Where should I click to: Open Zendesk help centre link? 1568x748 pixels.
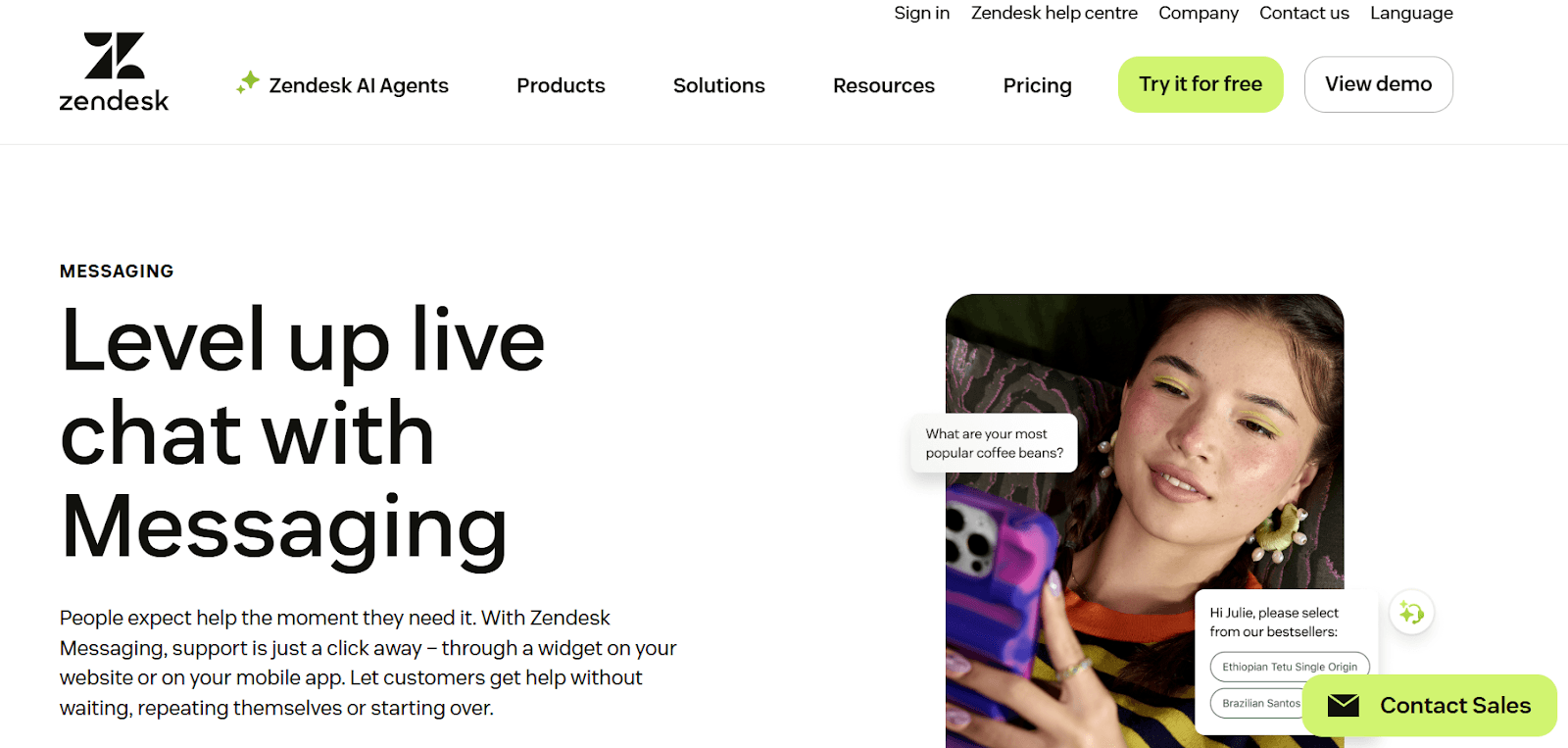pos(1054,13)
